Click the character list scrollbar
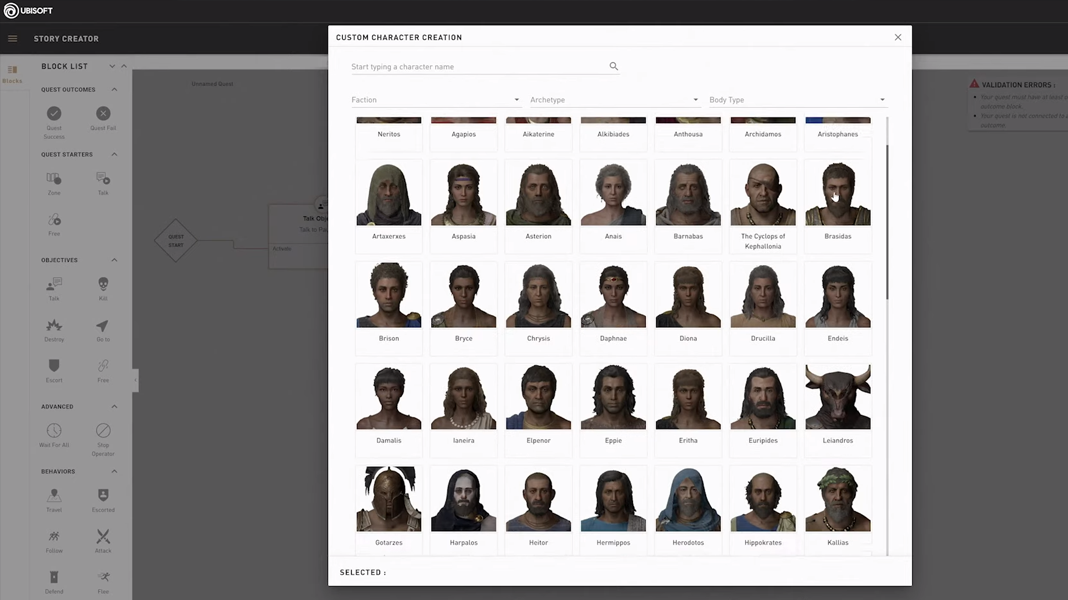The width and height of the screenshot is (1068, 600). click(887, 221)
